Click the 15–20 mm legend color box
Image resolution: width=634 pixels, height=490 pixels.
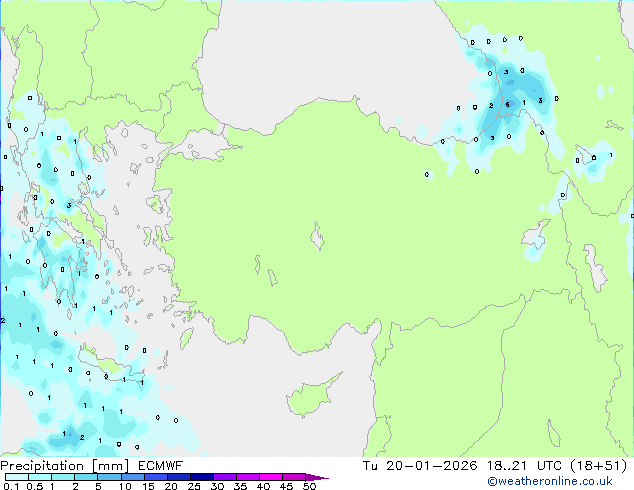point(156,477)
